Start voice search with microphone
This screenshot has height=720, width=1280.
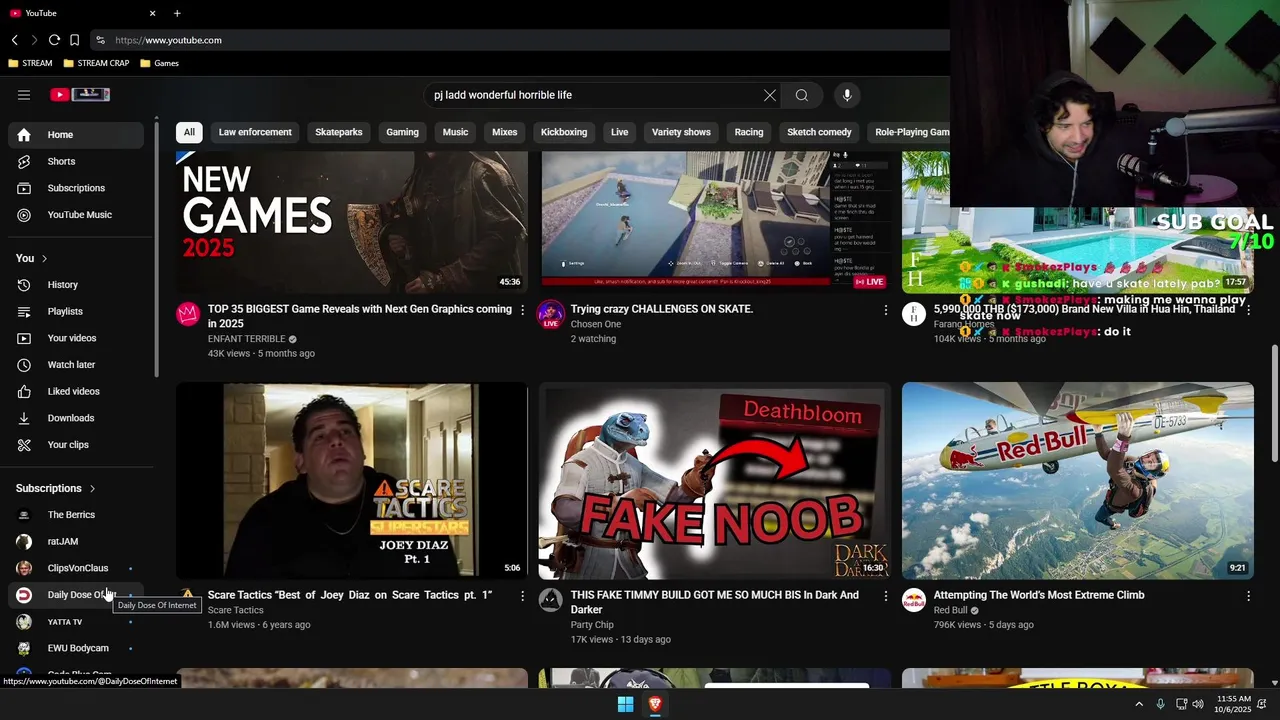(847, 95)
